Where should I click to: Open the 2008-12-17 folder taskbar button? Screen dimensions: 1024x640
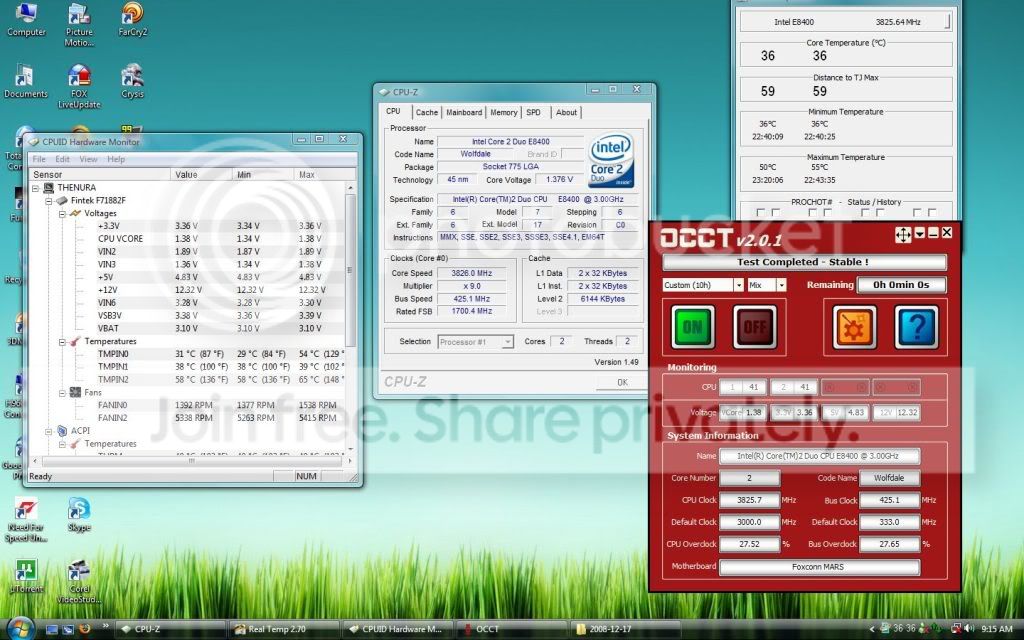coord(625,629)
